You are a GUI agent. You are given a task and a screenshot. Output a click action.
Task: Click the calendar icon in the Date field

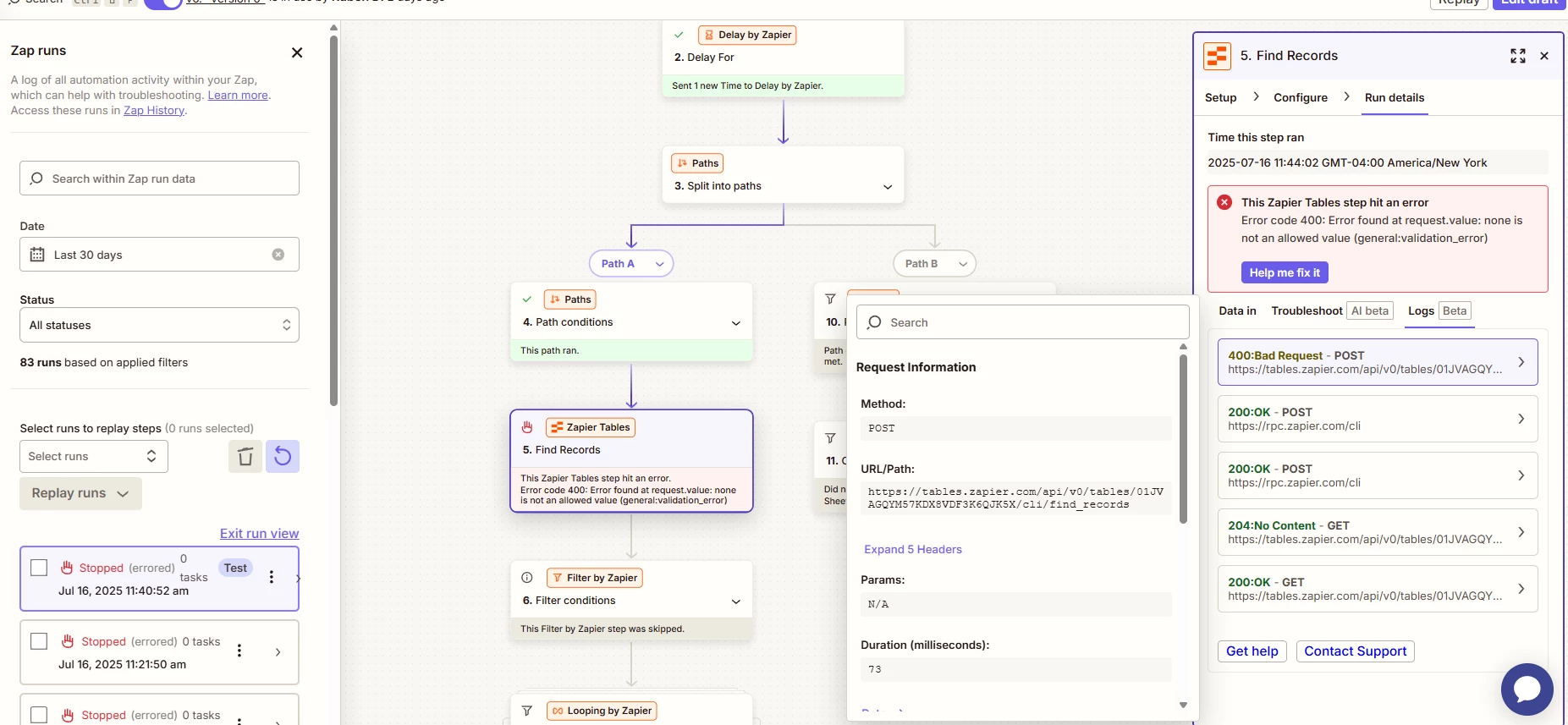37,255
